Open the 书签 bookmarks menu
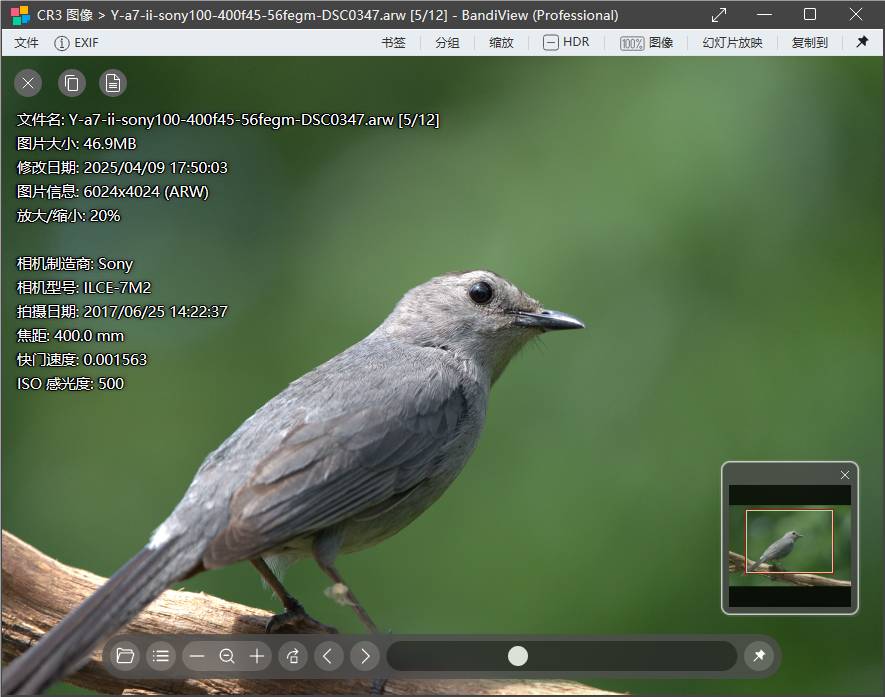This screenshot has width=885, height=697. [x=393, y=43]
